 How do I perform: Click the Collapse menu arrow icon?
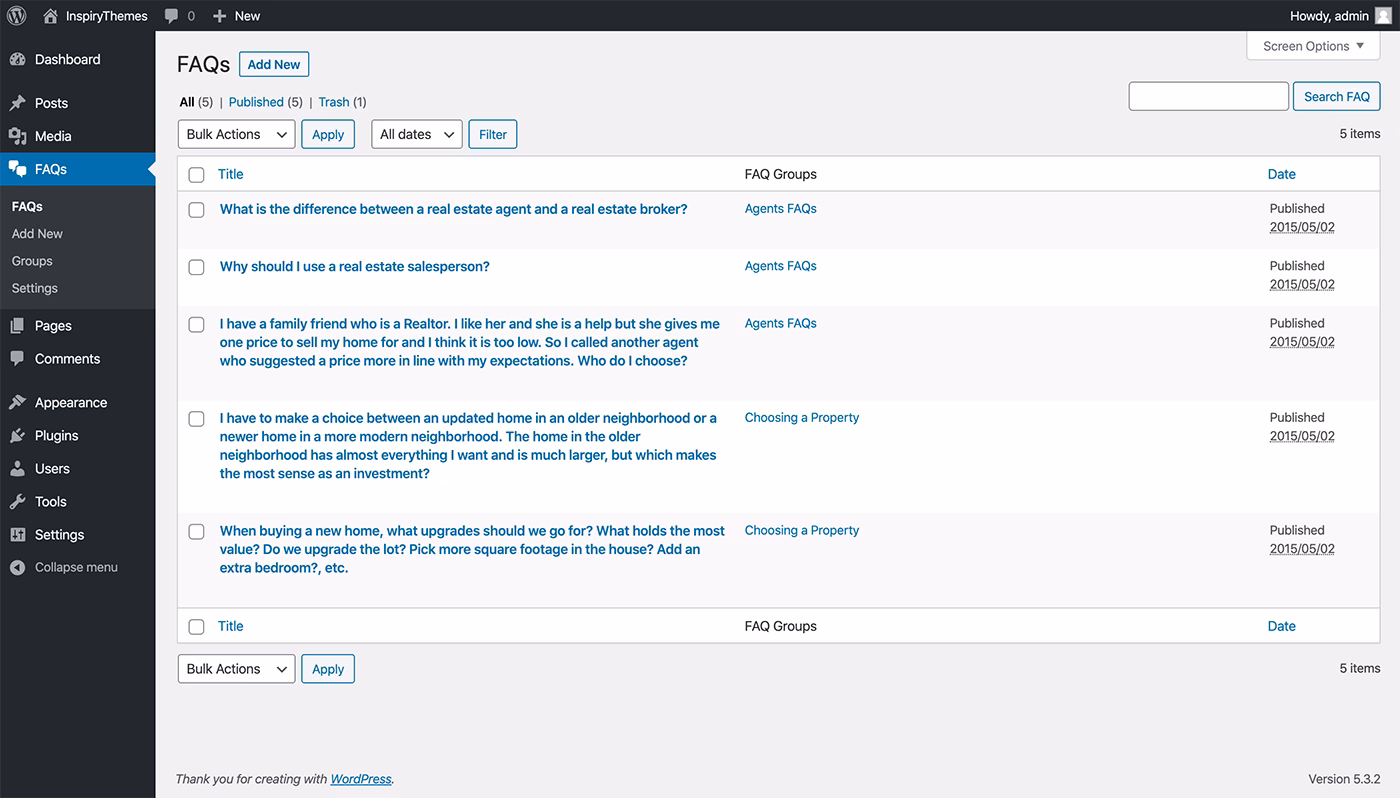coord(18,567)
